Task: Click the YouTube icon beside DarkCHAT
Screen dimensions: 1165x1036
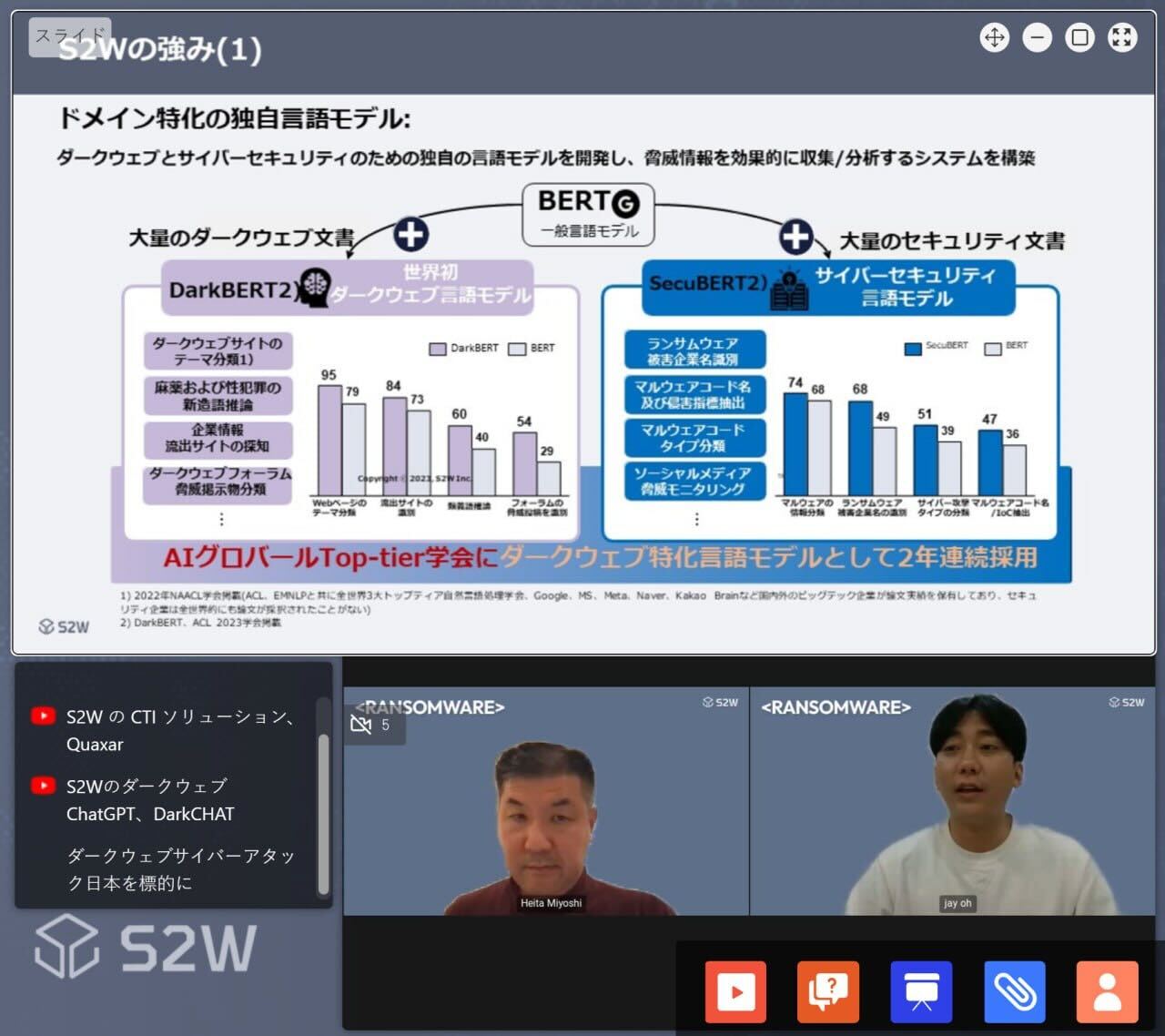Action: (43, 786)
